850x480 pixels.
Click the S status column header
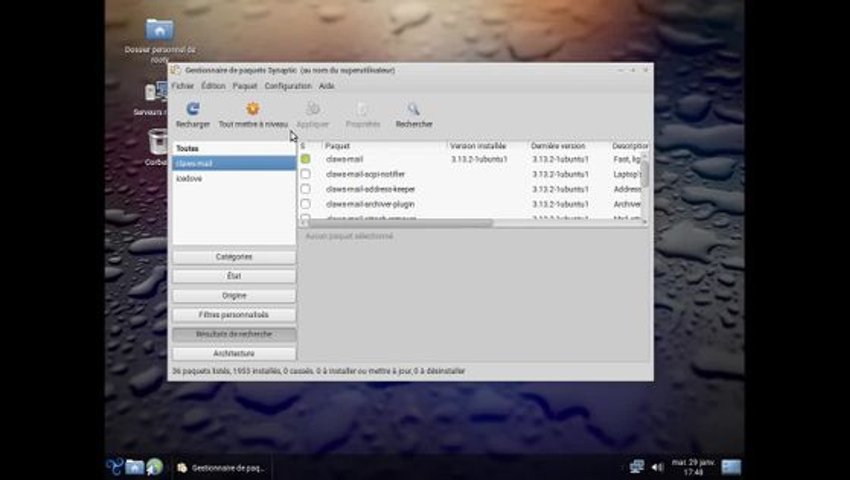click(x=310, y=146)
